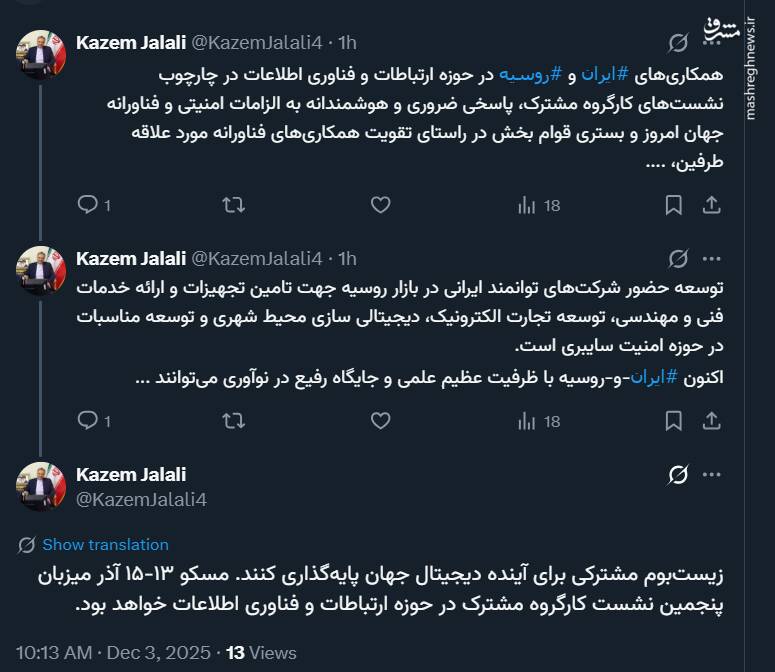Image resolution: width=775 pixels, height=672 pixels.
Task: Repost the middle tweet
Action: 233,421
